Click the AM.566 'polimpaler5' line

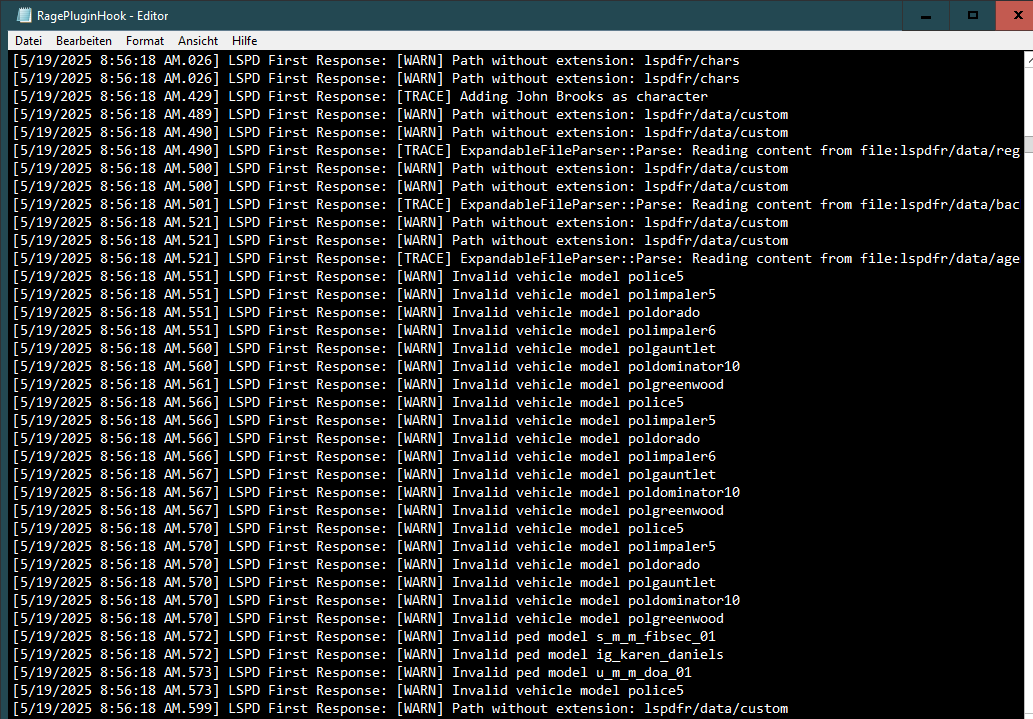[364, 420]
